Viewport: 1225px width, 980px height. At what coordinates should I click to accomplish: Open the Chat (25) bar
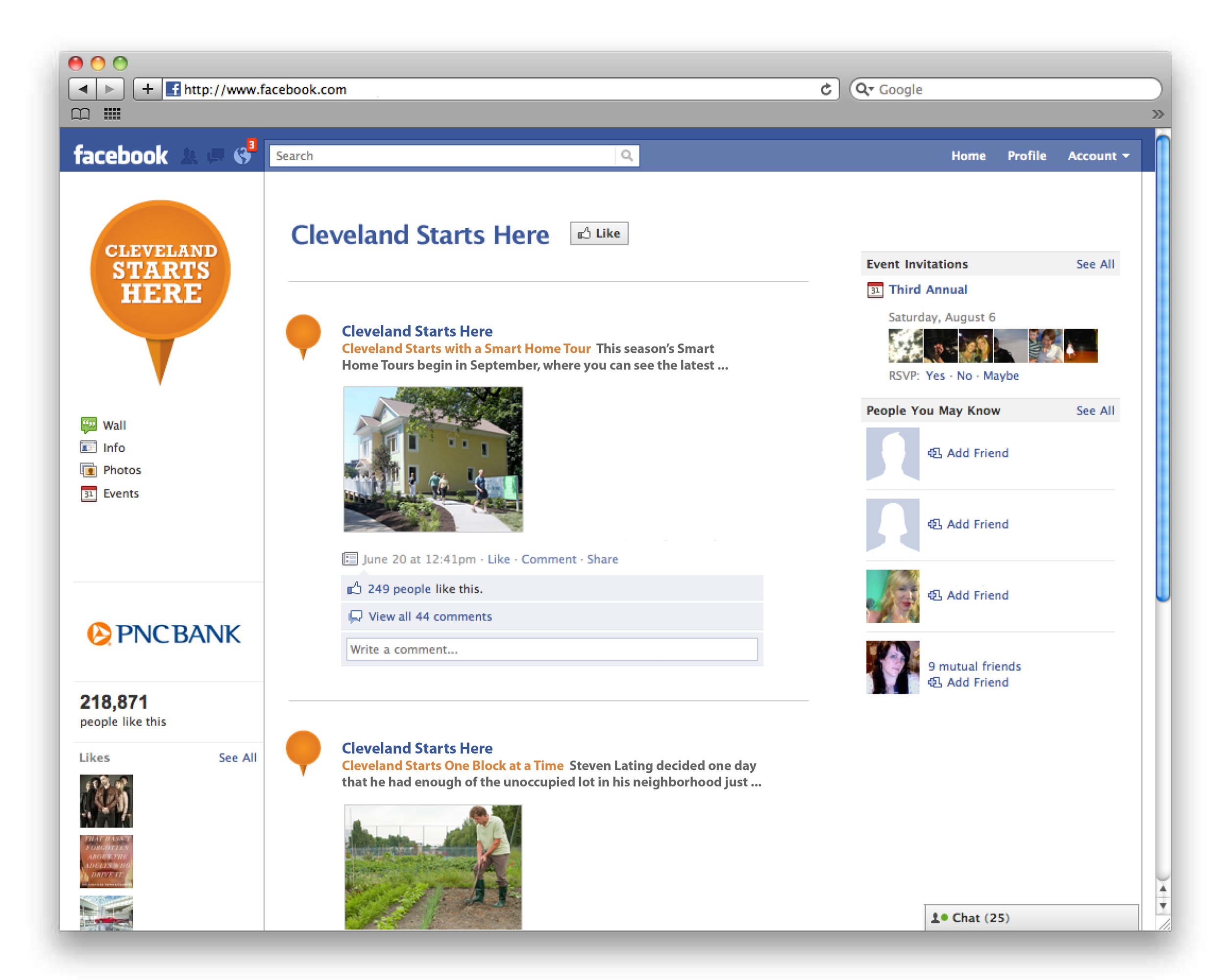[x=1031, y=917]
